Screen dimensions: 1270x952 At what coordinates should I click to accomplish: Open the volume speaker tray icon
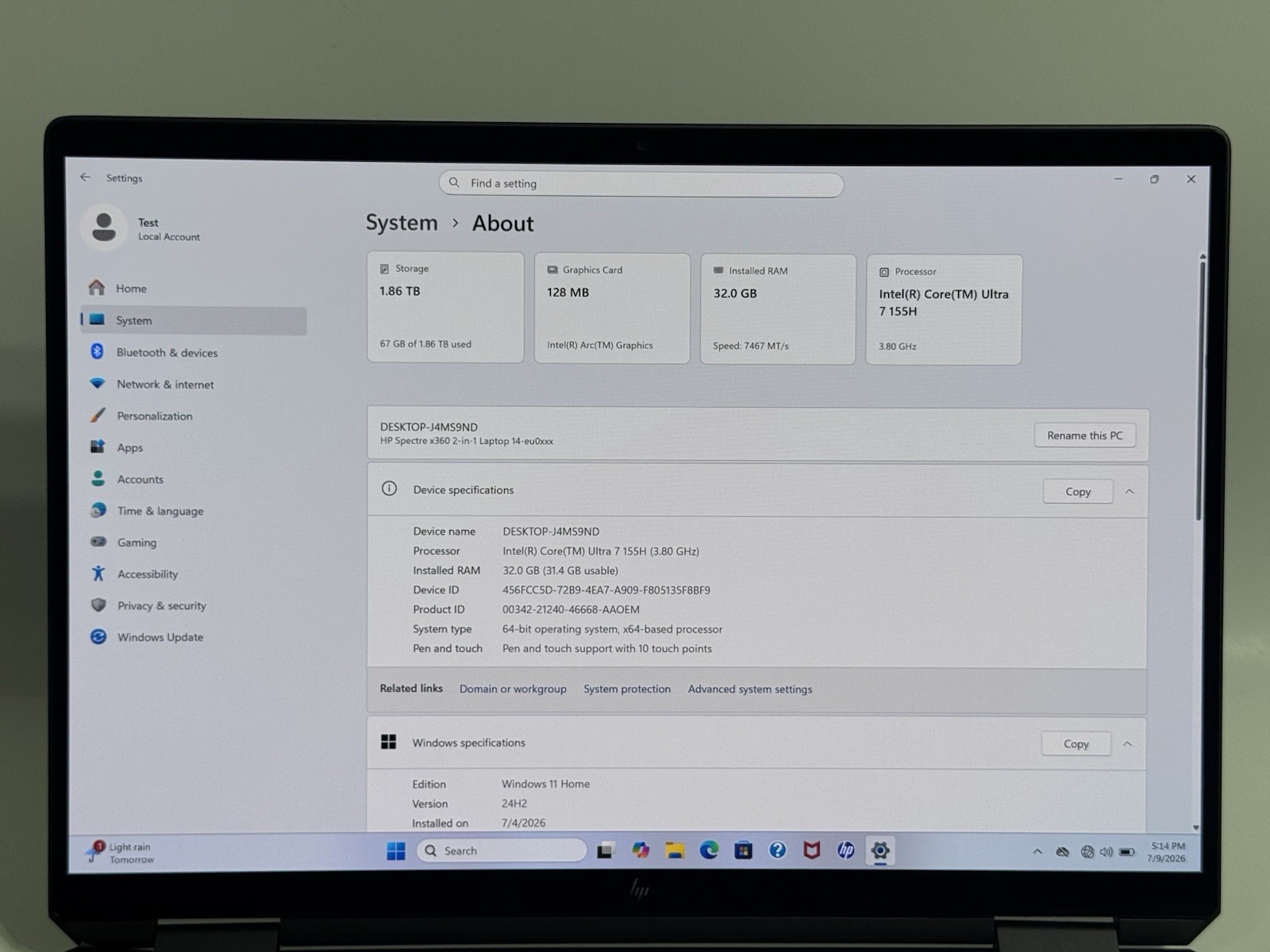1106,852
